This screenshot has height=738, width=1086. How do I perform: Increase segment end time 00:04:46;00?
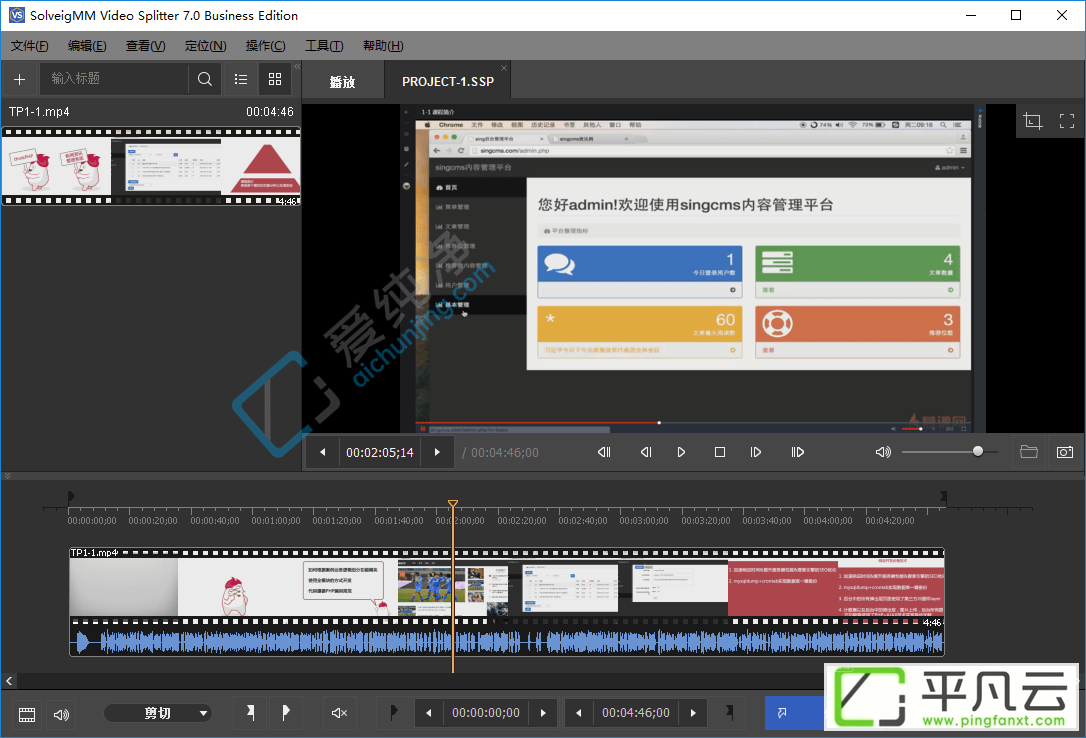pyautogui.click(x=693, y=713)
